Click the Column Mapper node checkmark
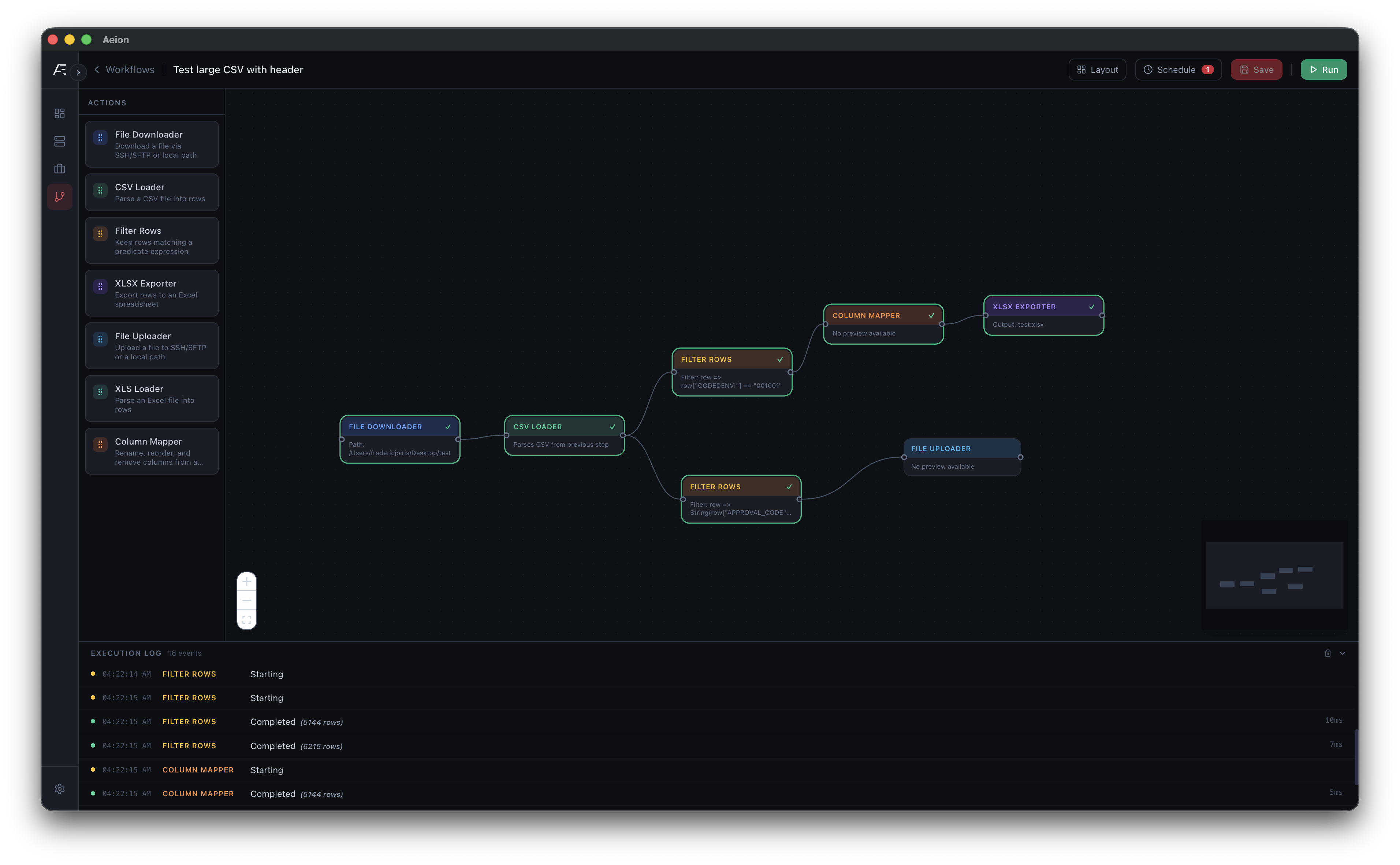 [x=932, y=315]
